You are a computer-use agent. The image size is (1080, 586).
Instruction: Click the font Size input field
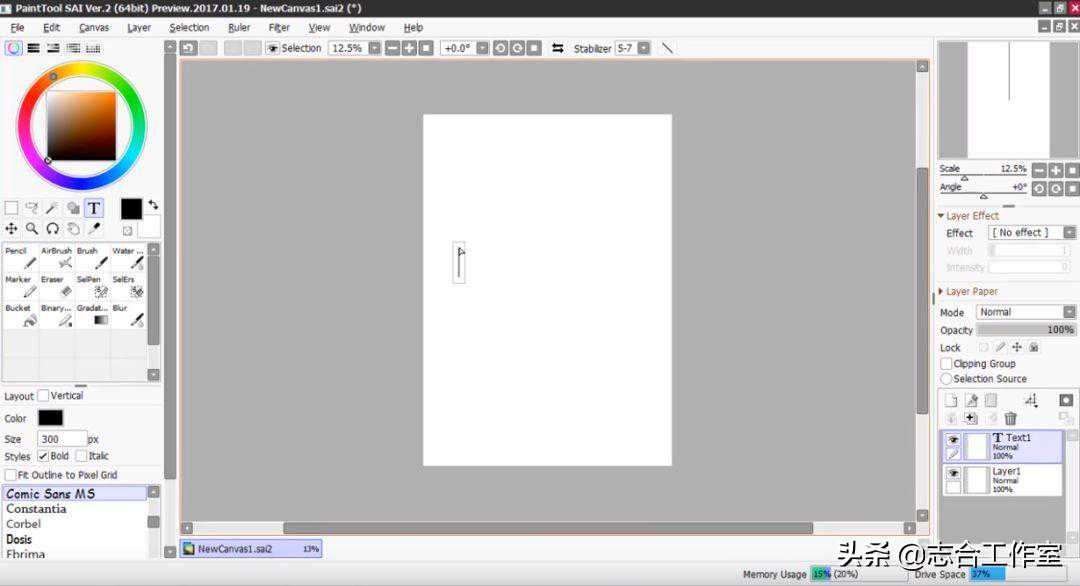tap(60, 439)
